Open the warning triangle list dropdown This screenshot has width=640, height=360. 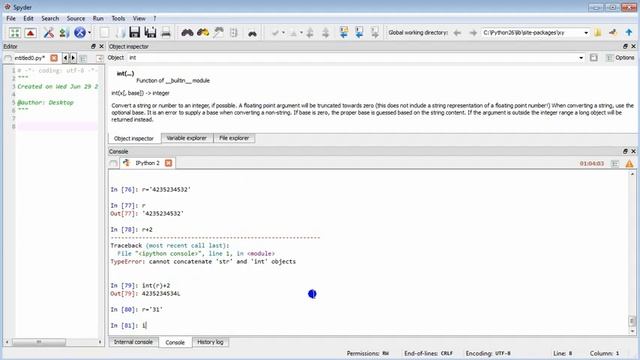click(301, 33)
